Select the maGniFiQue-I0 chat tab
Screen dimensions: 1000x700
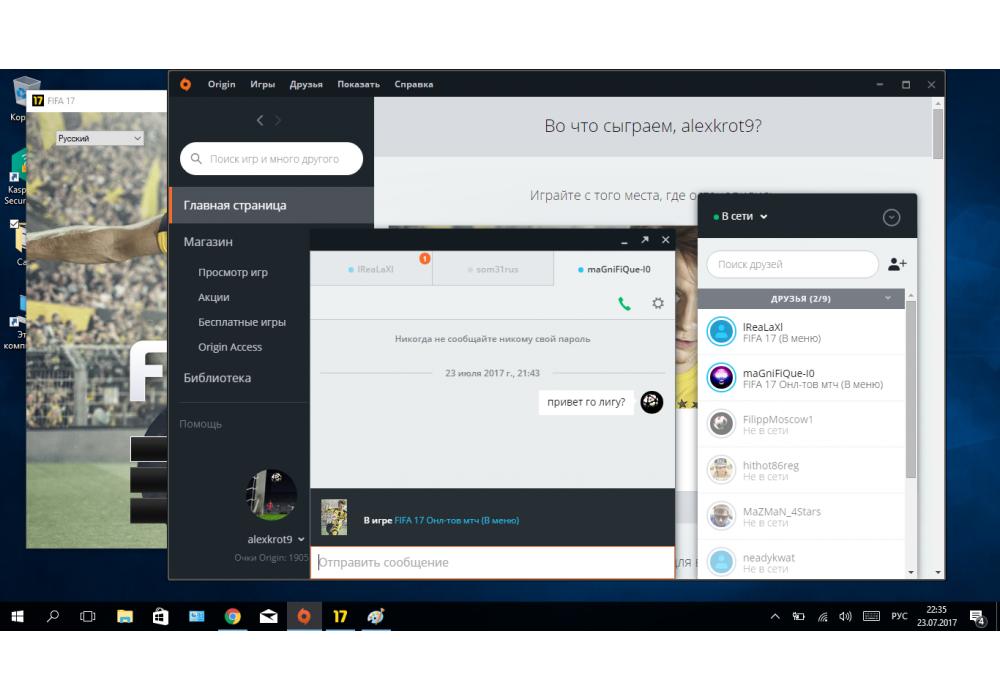[614, 269]
